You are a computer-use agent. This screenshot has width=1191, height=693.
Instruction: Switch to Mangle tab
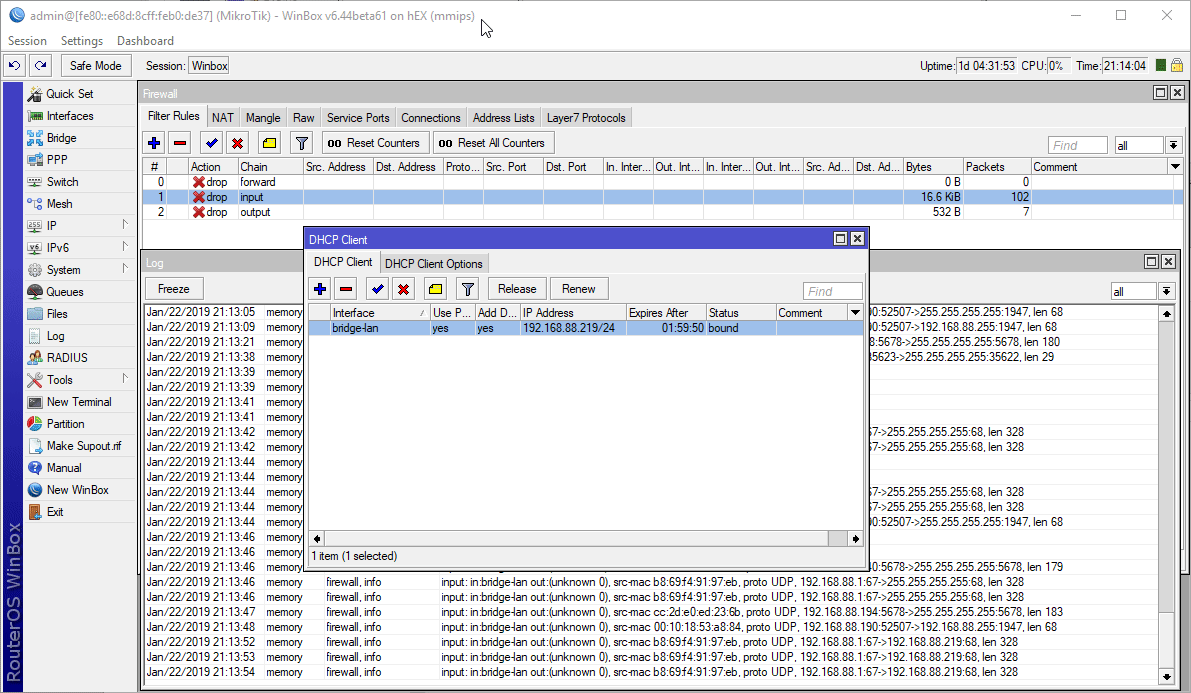pos(263,118)
